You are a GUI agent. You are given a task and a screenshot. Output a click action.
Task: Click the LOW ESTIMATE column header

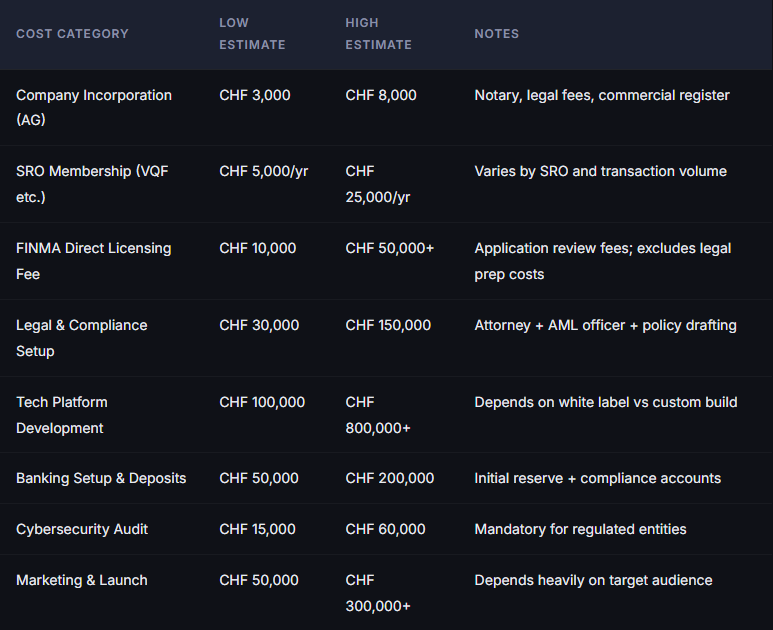click(x=252, y=34)
